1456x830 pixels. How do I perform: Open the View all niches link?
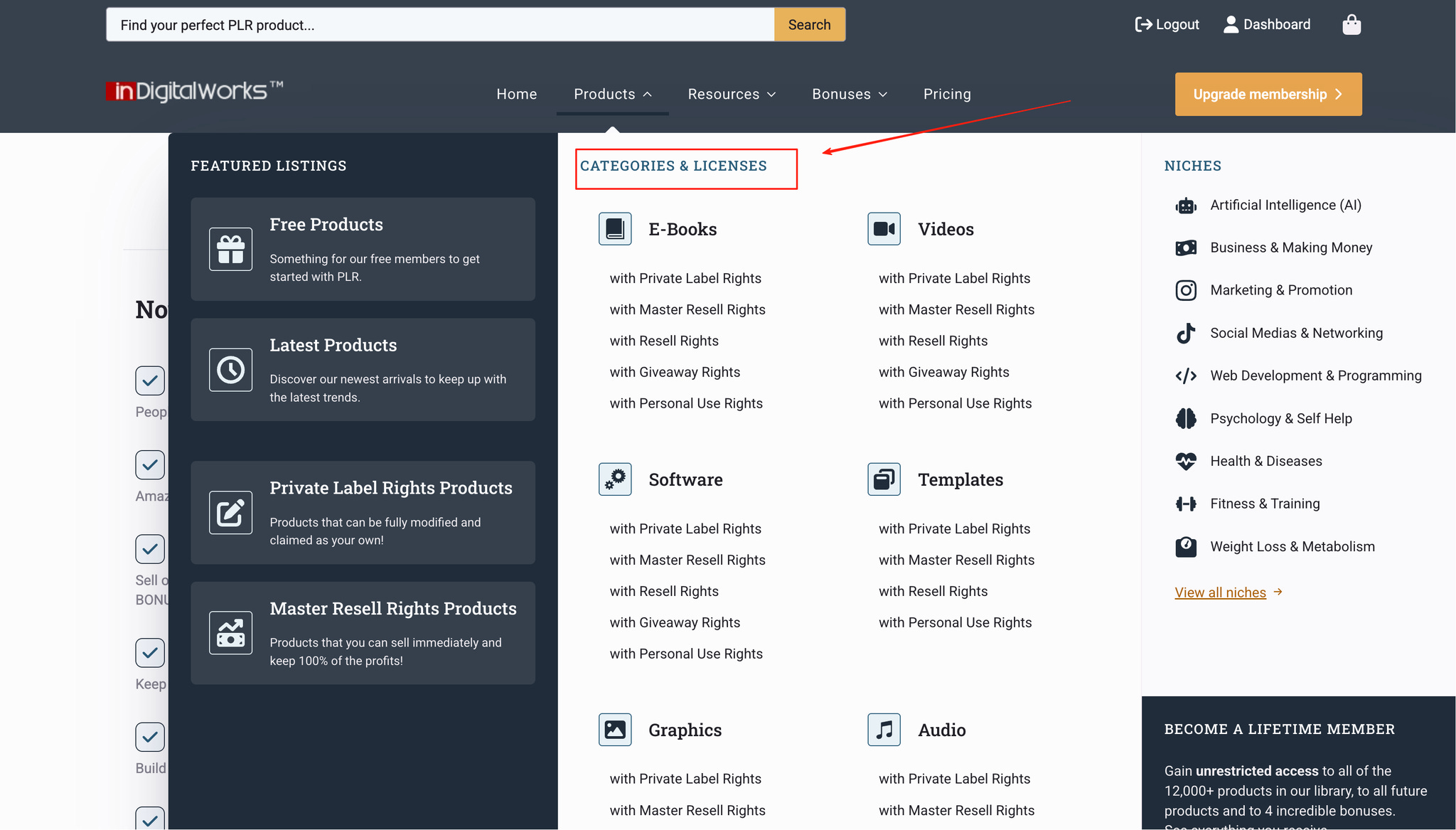coord(1220,592)
